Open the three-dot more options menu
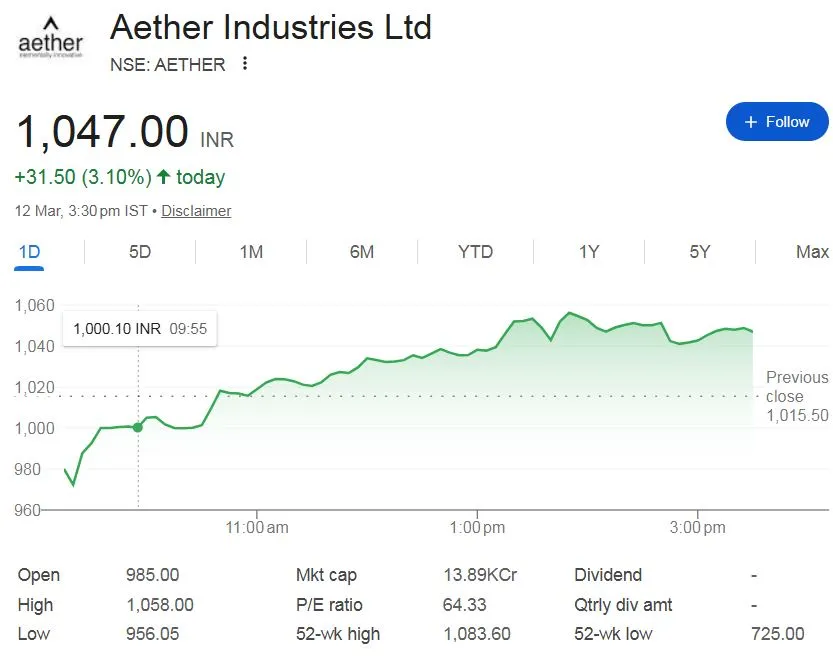The image size is (833, 667). (x=245, y=64)
